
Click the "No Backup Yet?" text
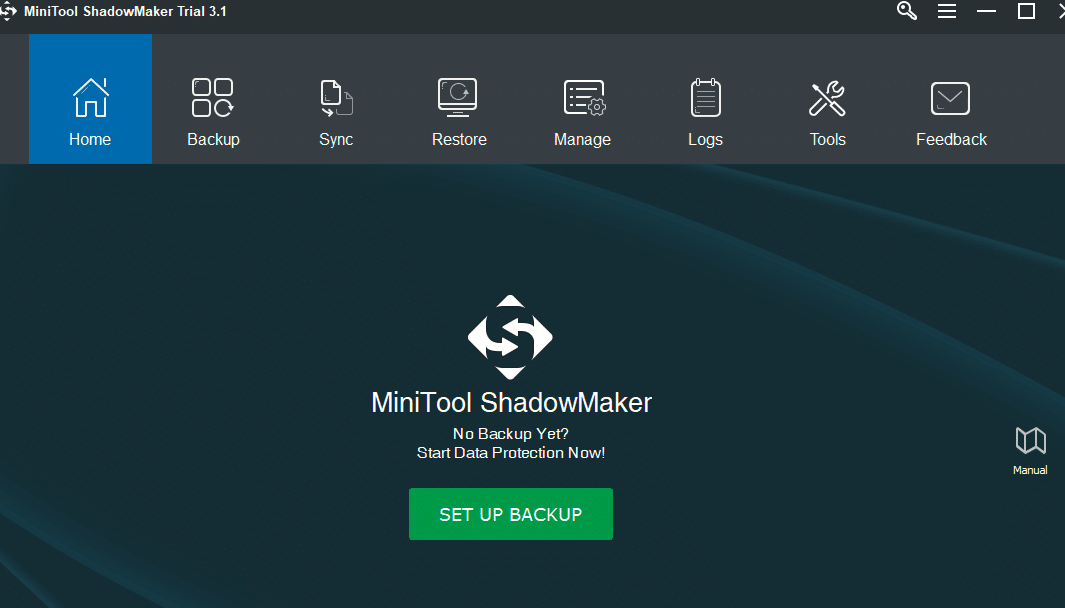511,433
